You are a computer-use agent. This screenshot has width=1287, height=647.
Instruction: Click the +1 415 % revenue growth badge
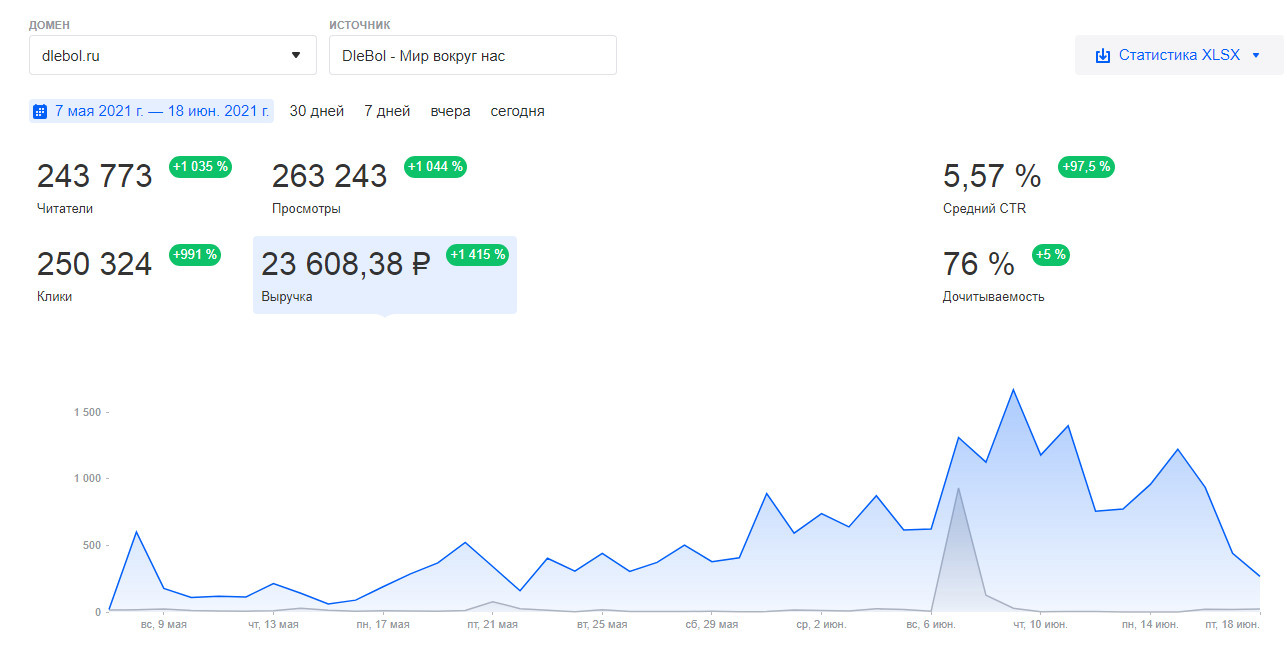point(478,255)
